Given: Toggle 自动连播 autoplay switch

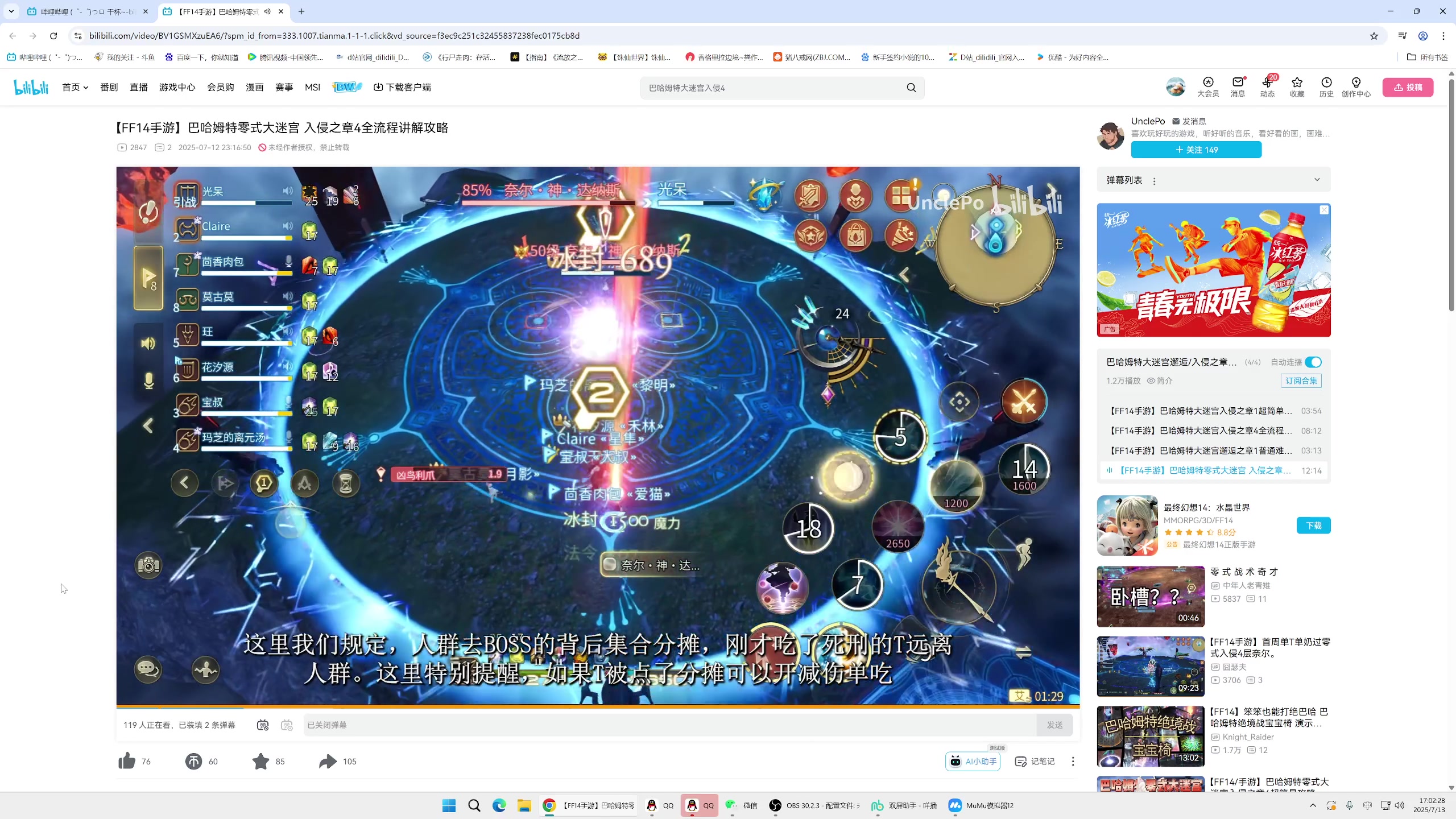Looking at the screenshot, I should [1313, 362].
